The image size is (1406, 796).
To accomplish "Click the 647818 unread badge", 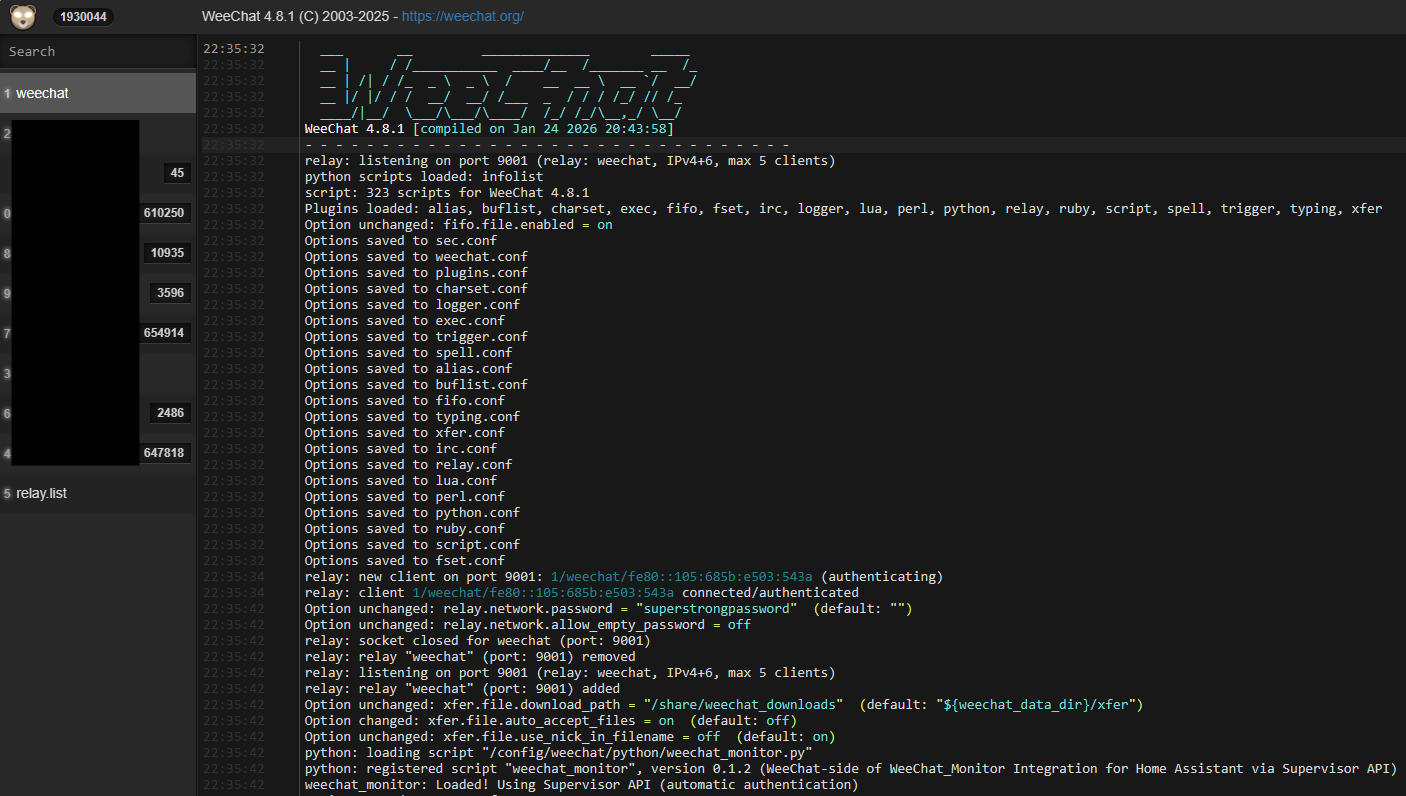I will pos(164,453).
